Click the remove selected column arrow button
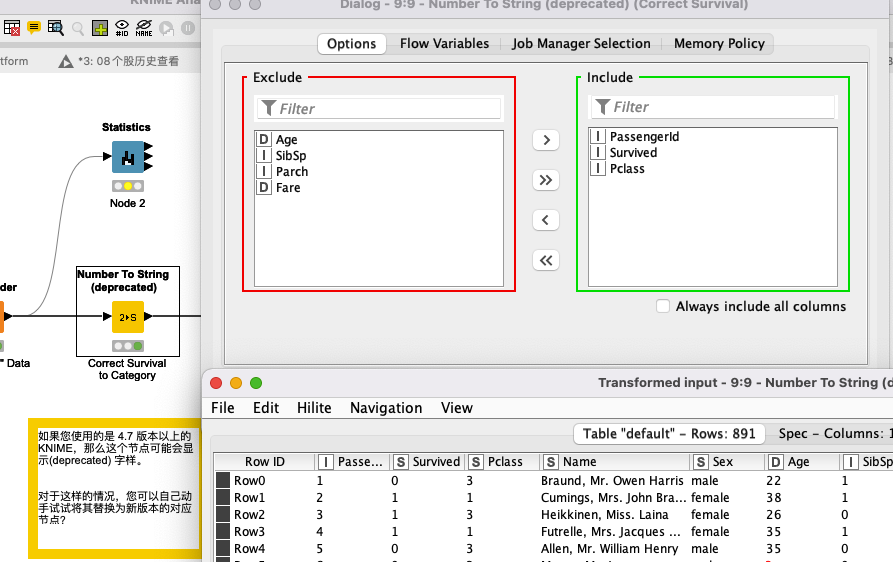Screen dimensions: 893x562 546,220
